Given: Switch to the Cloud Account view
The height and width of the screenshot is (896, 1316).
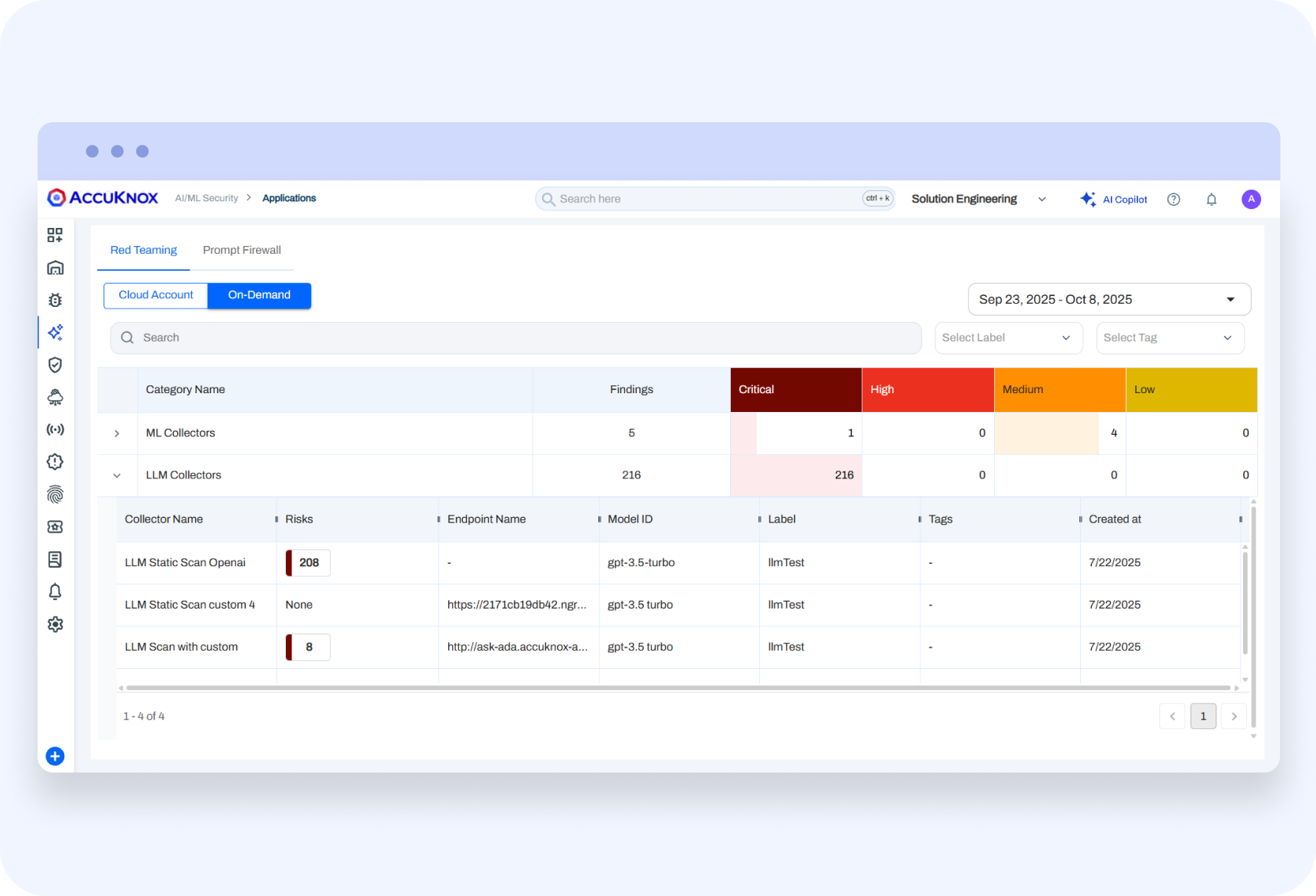Looking at the screenshot, I should (x=155, y=295).
